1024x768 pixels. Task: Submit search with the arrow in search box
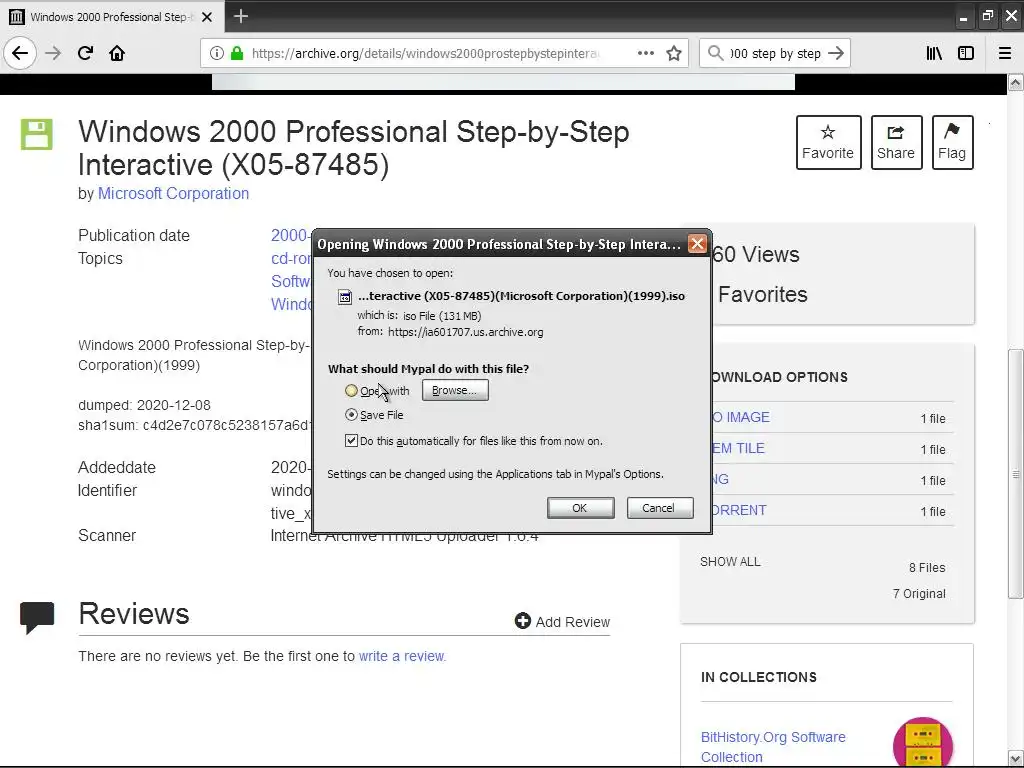tap(836, 53)
